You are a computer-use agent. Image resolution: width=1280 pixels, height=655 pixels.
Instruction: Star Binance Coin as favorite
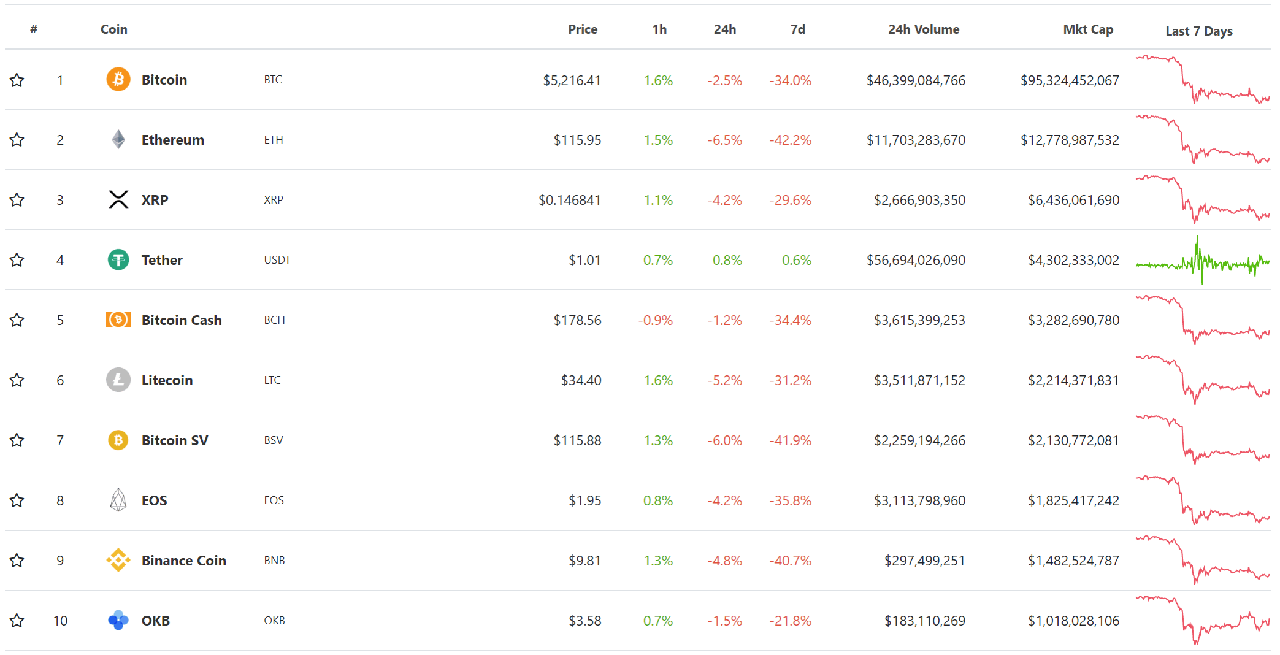click(17, 560)
